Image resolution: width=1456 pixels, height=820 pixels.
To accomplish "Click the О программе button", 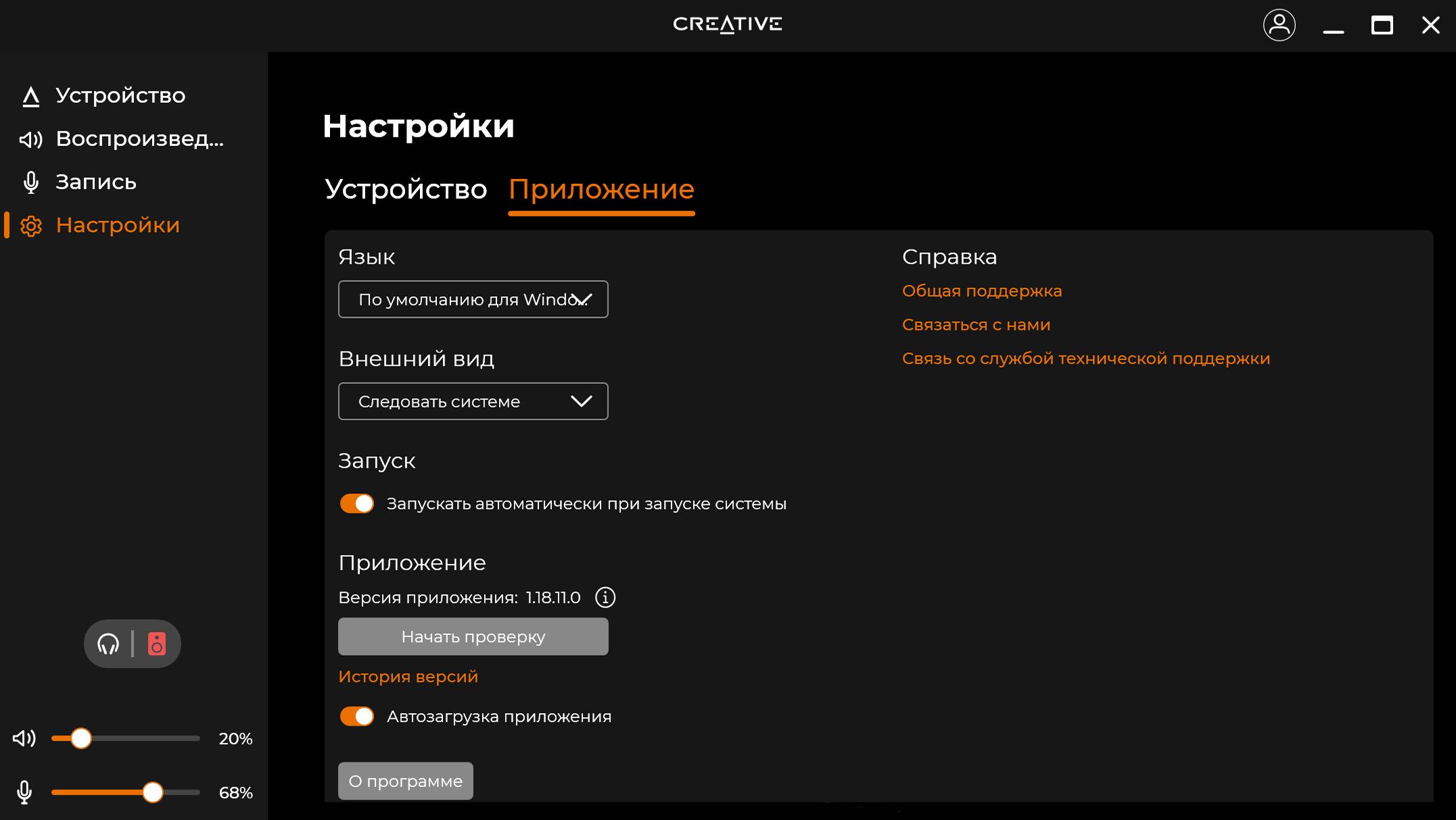I will [x=405, y=781].
